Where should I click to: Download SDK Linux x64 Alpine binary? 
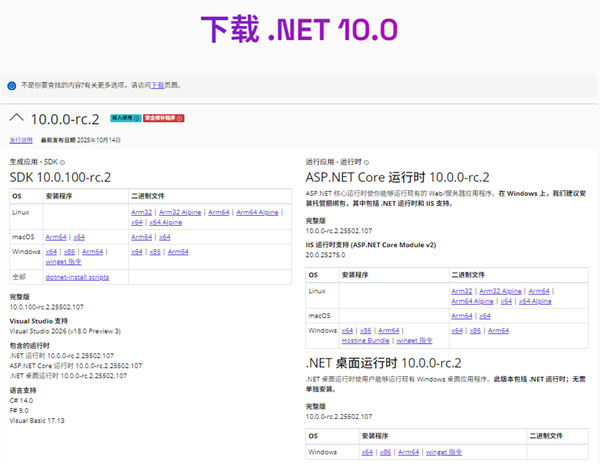tap(166, 222)
